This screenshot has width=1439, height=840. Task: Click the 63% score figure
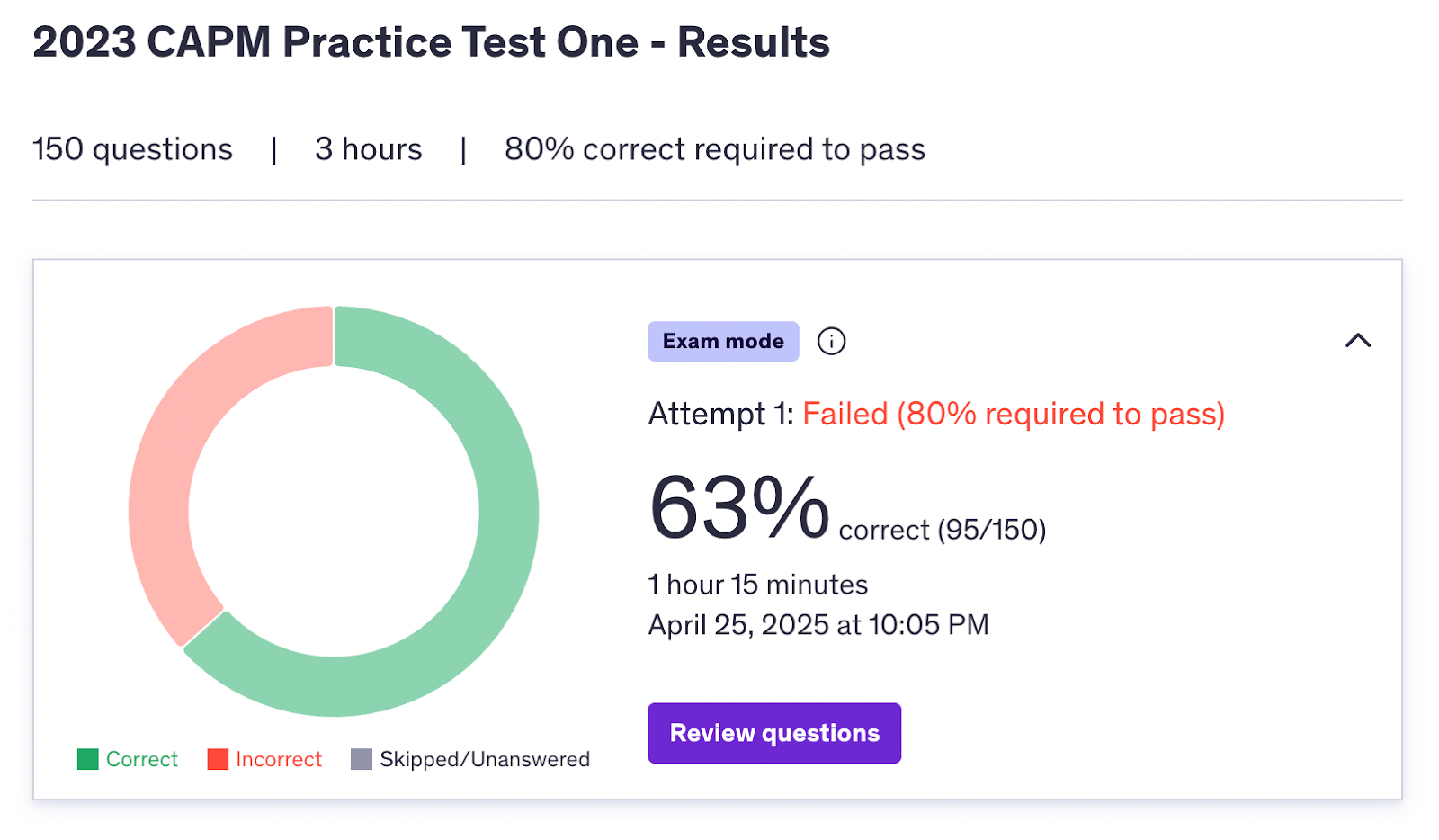point(739,508)
